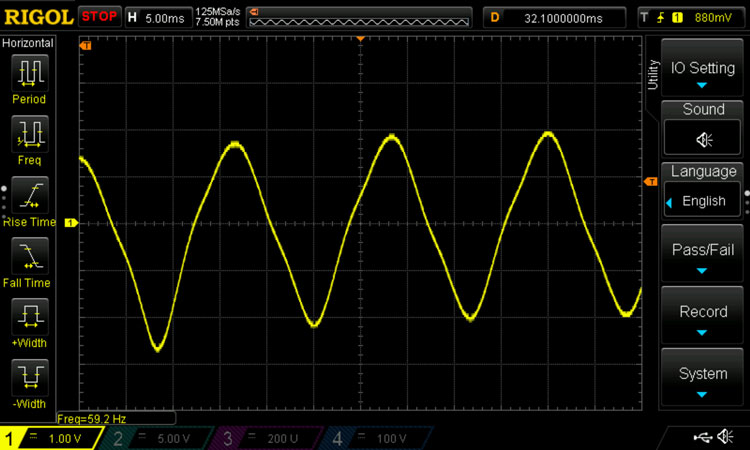Open the Record menu

click(x=703, y=318)
